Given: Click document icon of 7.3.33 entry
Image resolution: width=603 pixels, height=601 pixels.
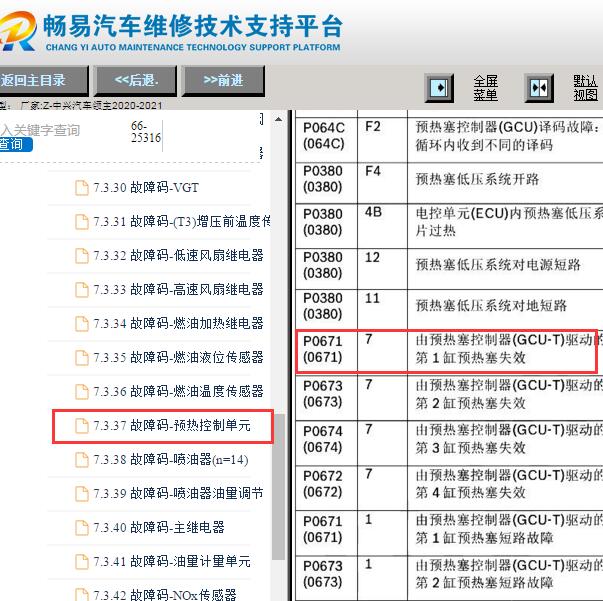Looking at the screenshot, I should [82, 290].
